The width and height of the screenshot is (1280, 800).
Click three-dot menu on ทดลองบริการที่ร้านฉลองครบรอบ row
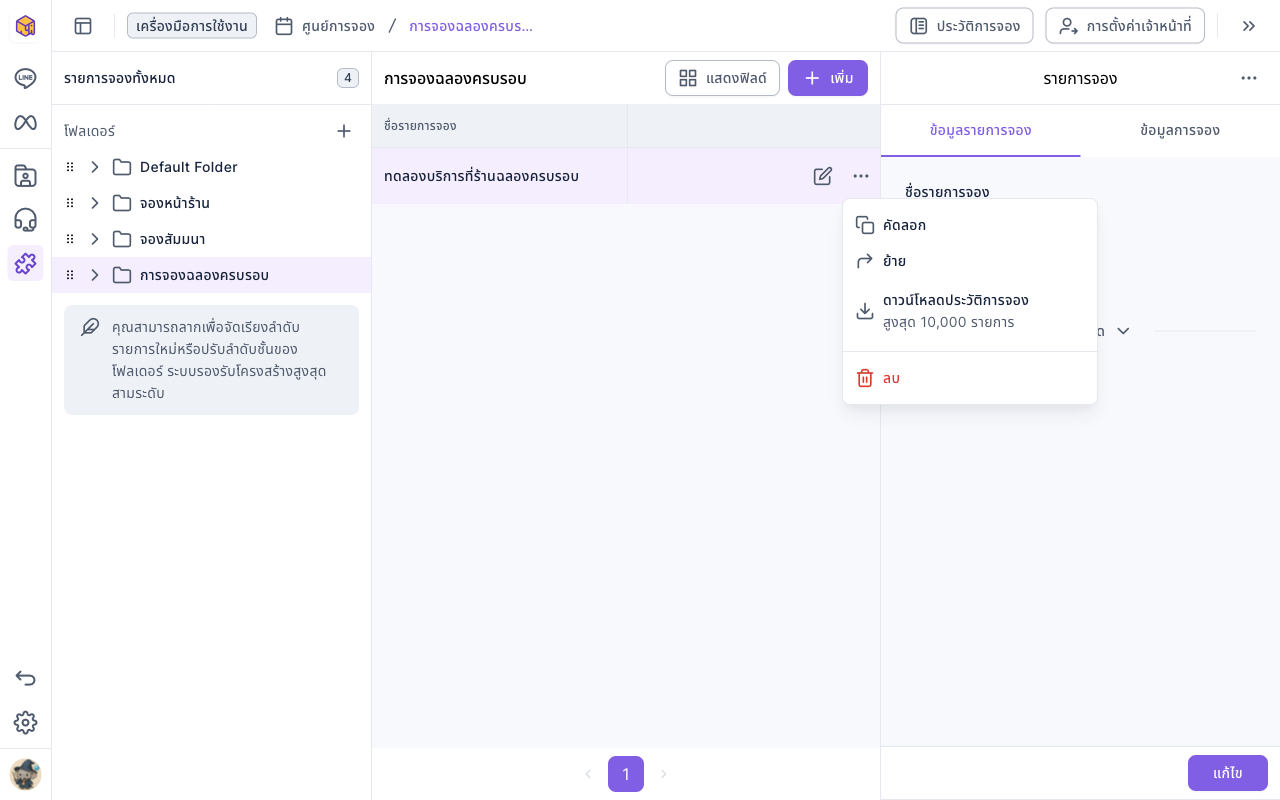coord(861,176)
